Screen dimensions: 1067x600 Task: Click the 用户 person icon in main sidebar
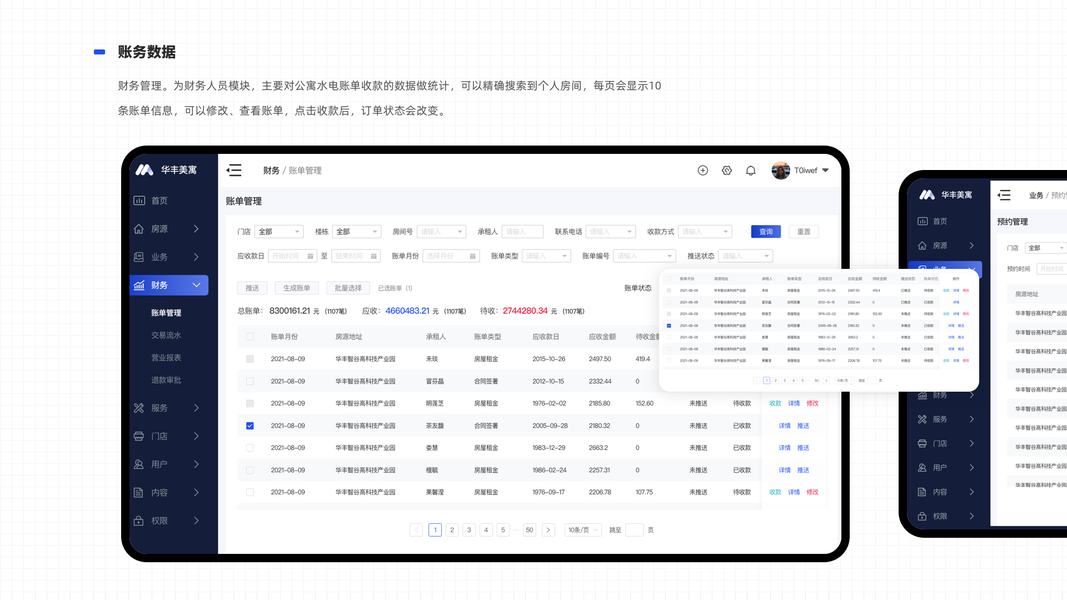[x=139, y=464]
